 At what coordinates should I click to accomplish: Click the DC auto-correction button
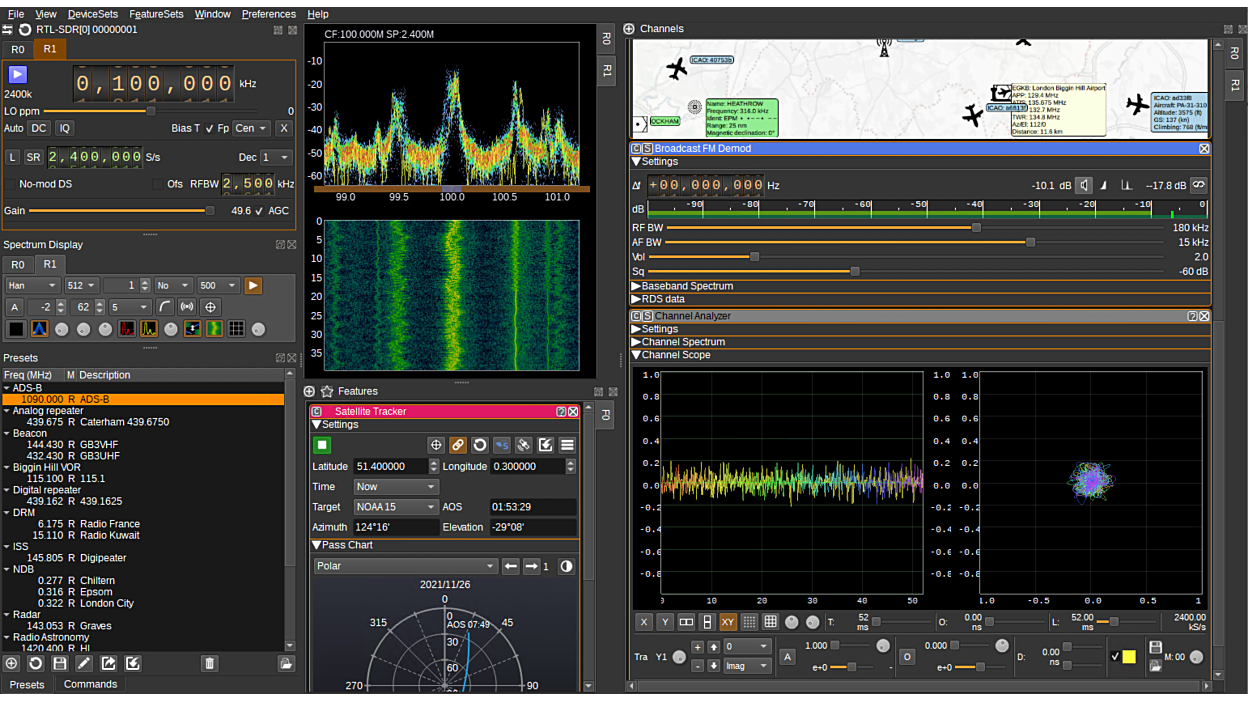39,128
